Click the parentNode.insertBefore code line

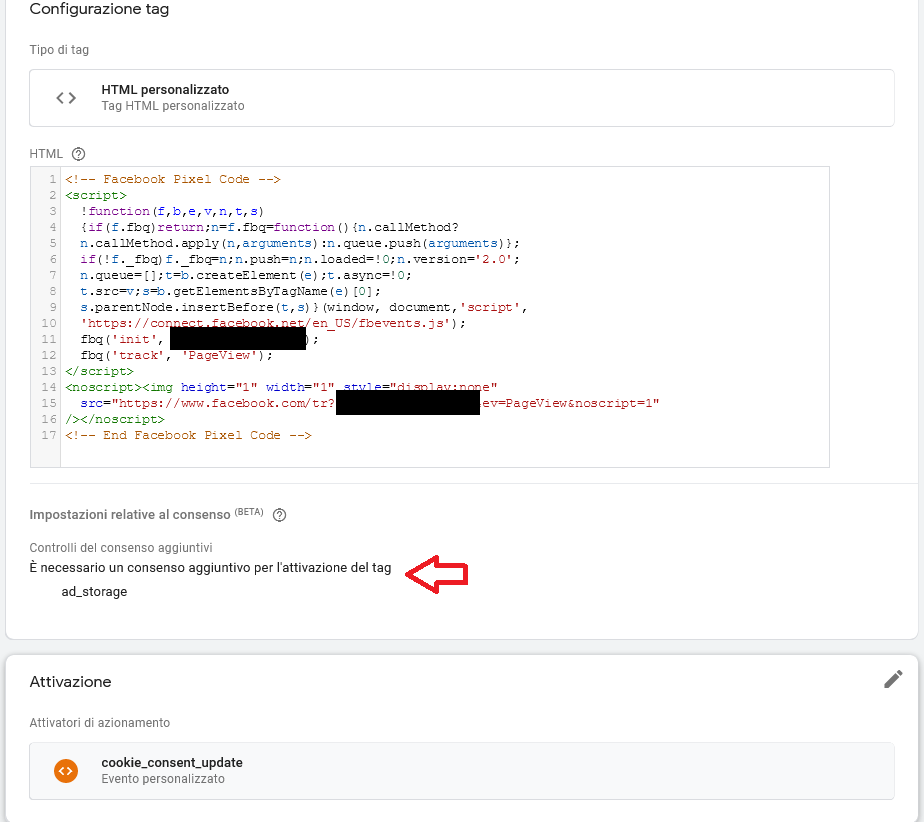(x=303, y=308)
